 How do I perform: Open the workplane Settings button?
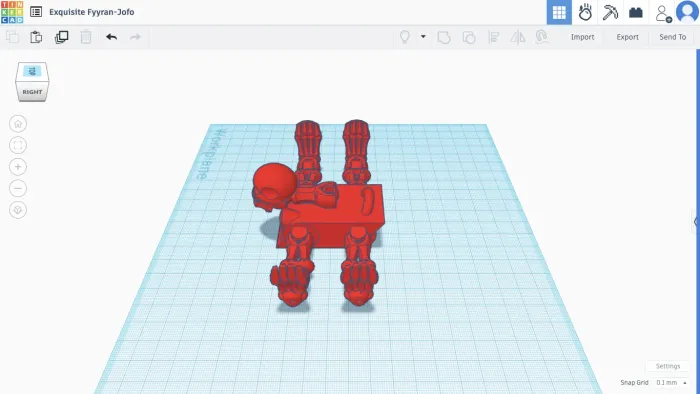tap(668, 366)
